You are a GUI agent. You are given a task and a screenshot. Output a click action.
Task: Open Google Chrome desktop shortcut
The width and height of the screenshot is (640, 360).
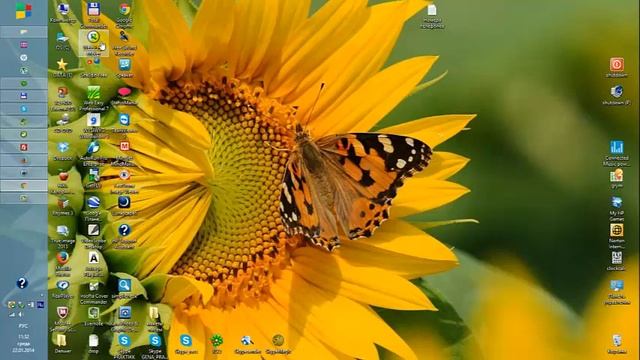click(x=124, y=15)
